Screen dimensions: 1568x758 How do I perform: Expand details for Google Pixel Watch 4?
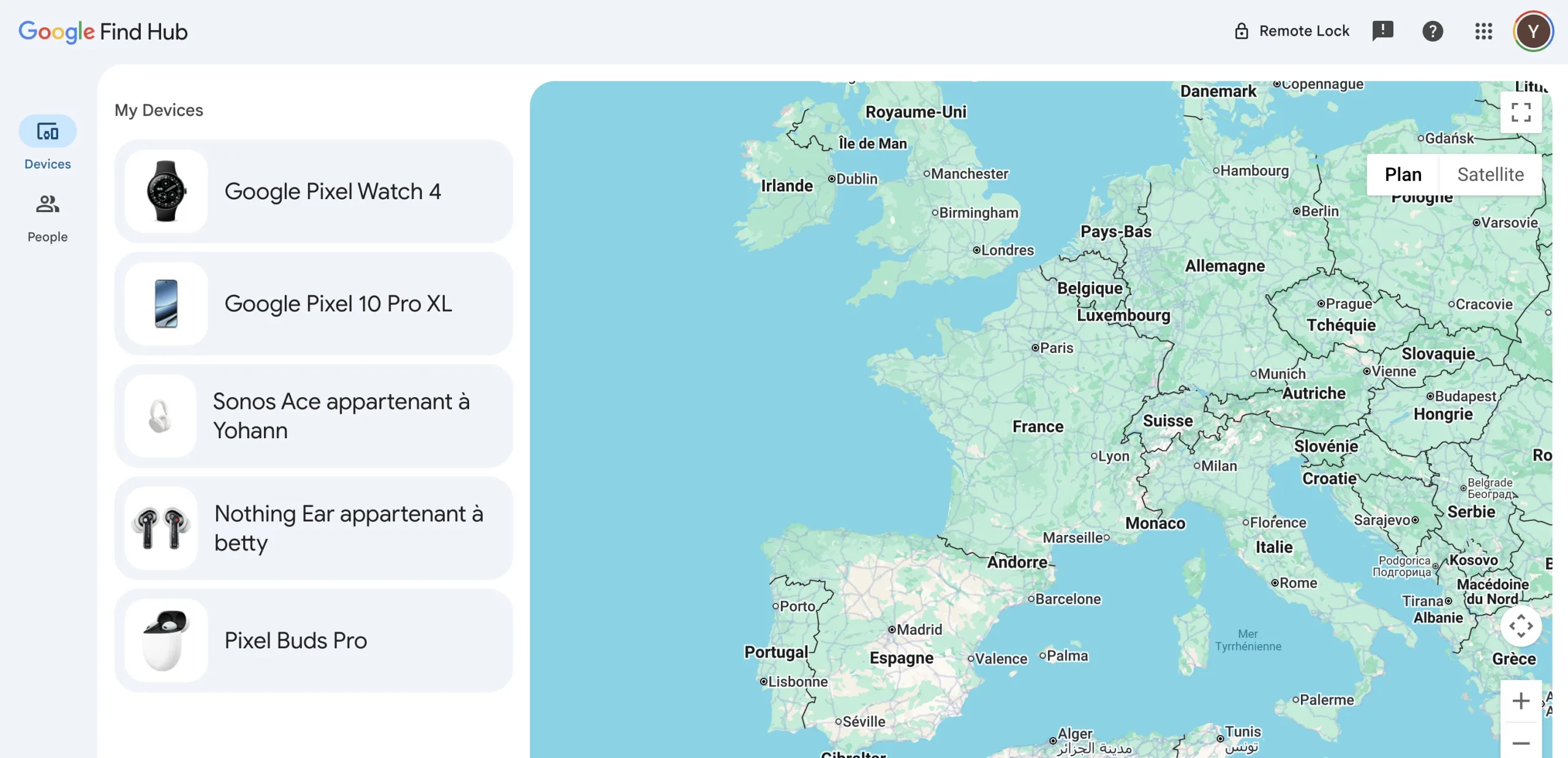point(333,191)
